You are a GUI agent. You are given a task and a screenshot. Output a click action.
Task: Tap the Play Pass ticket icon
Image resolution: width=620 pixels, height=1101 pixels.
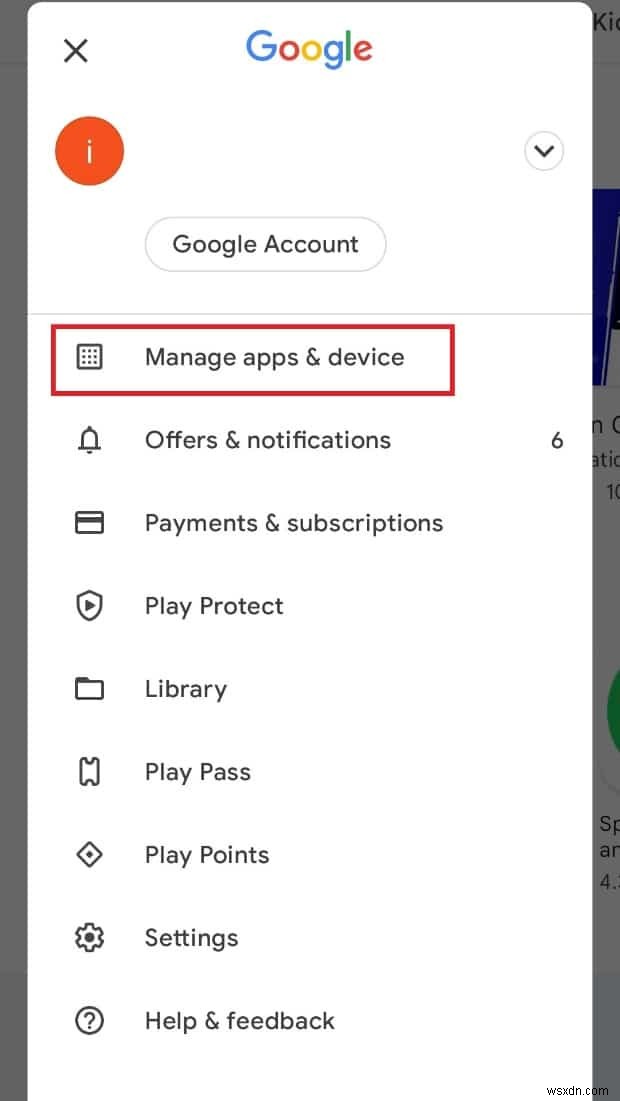(89, 772)
